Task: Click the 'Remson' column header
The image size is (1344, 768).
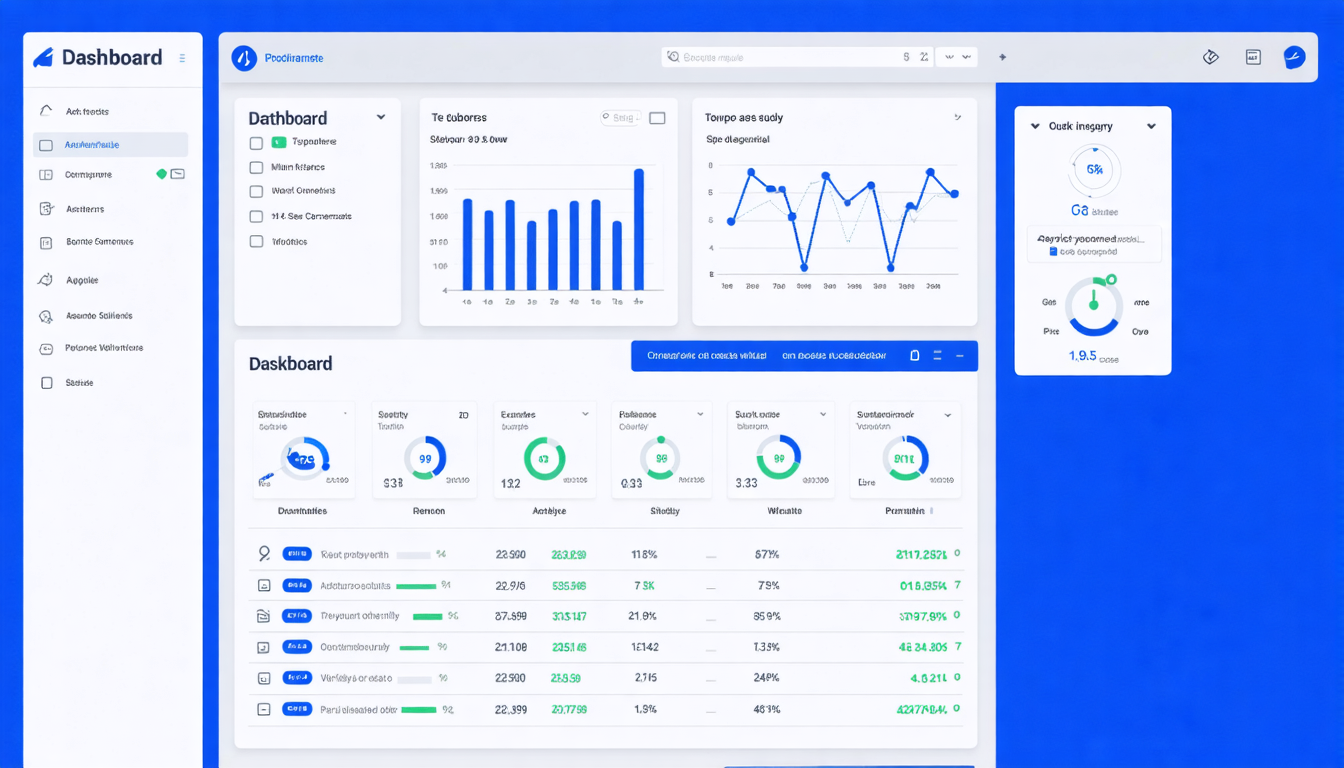Action: click(429, 511)
